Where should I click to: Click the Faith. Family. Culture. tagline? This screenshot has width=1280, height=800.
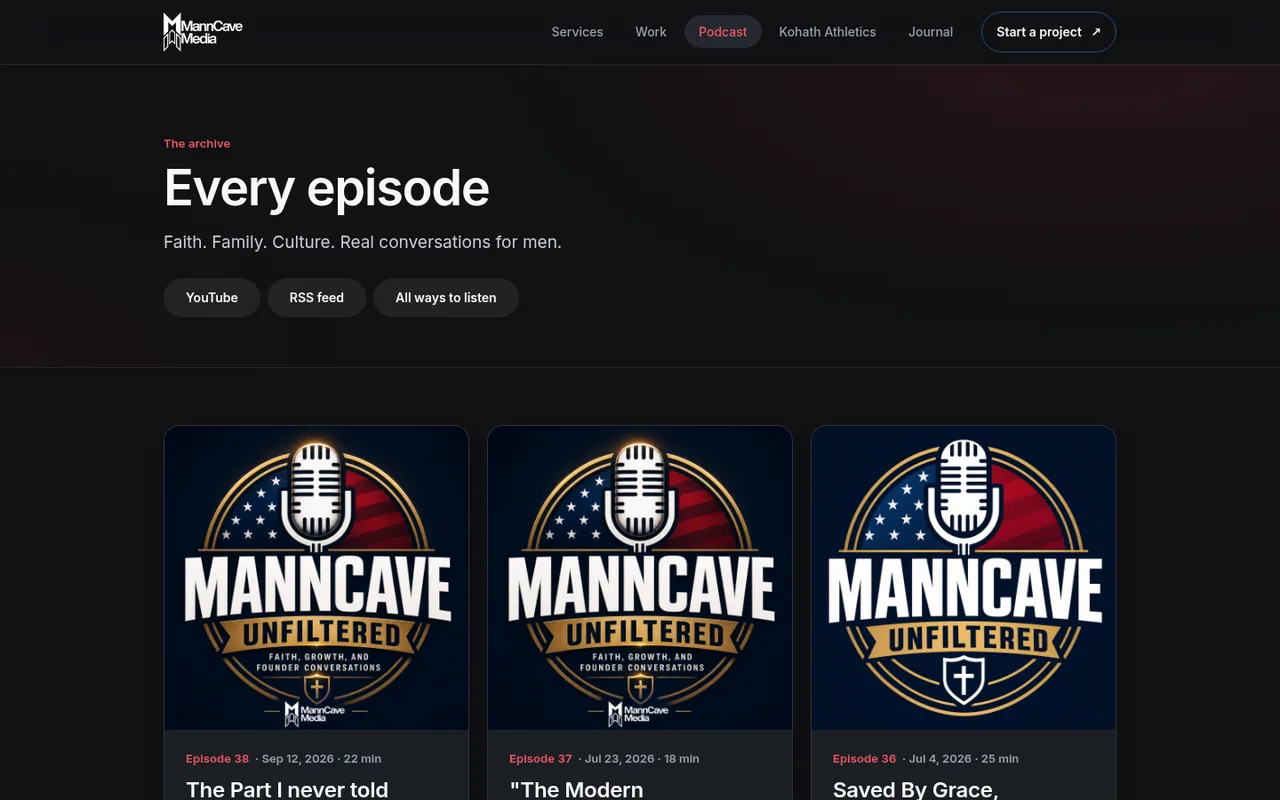point(362,242)
